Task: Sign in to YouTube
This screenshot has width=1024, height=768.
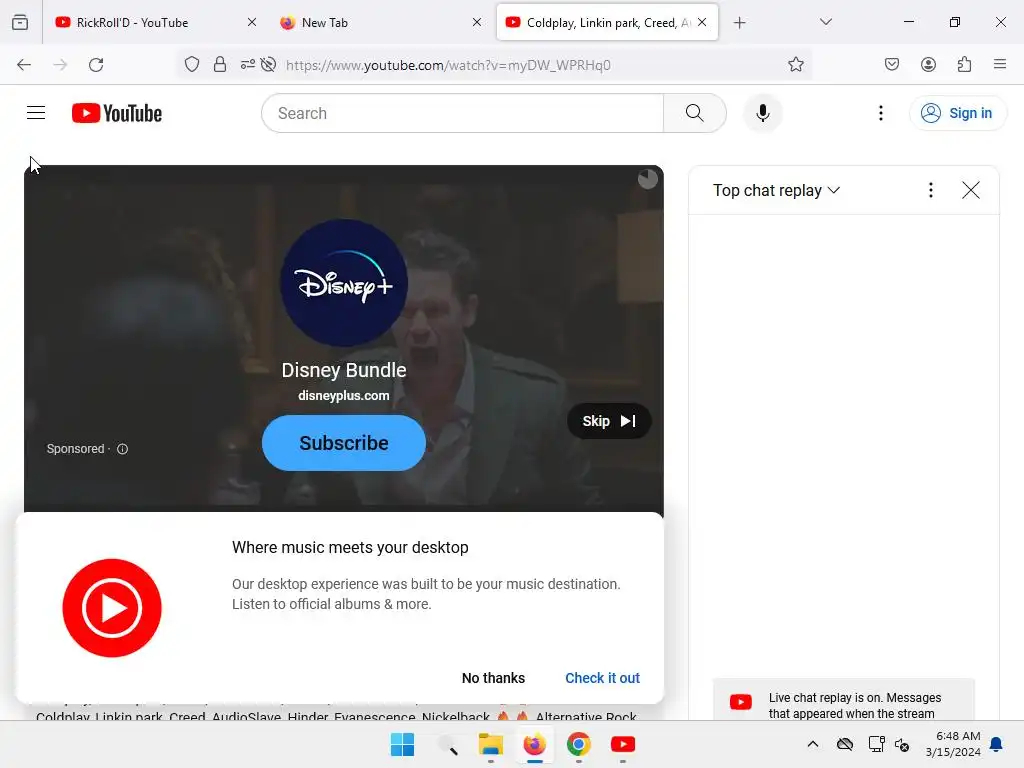Action: pos(957,113)
